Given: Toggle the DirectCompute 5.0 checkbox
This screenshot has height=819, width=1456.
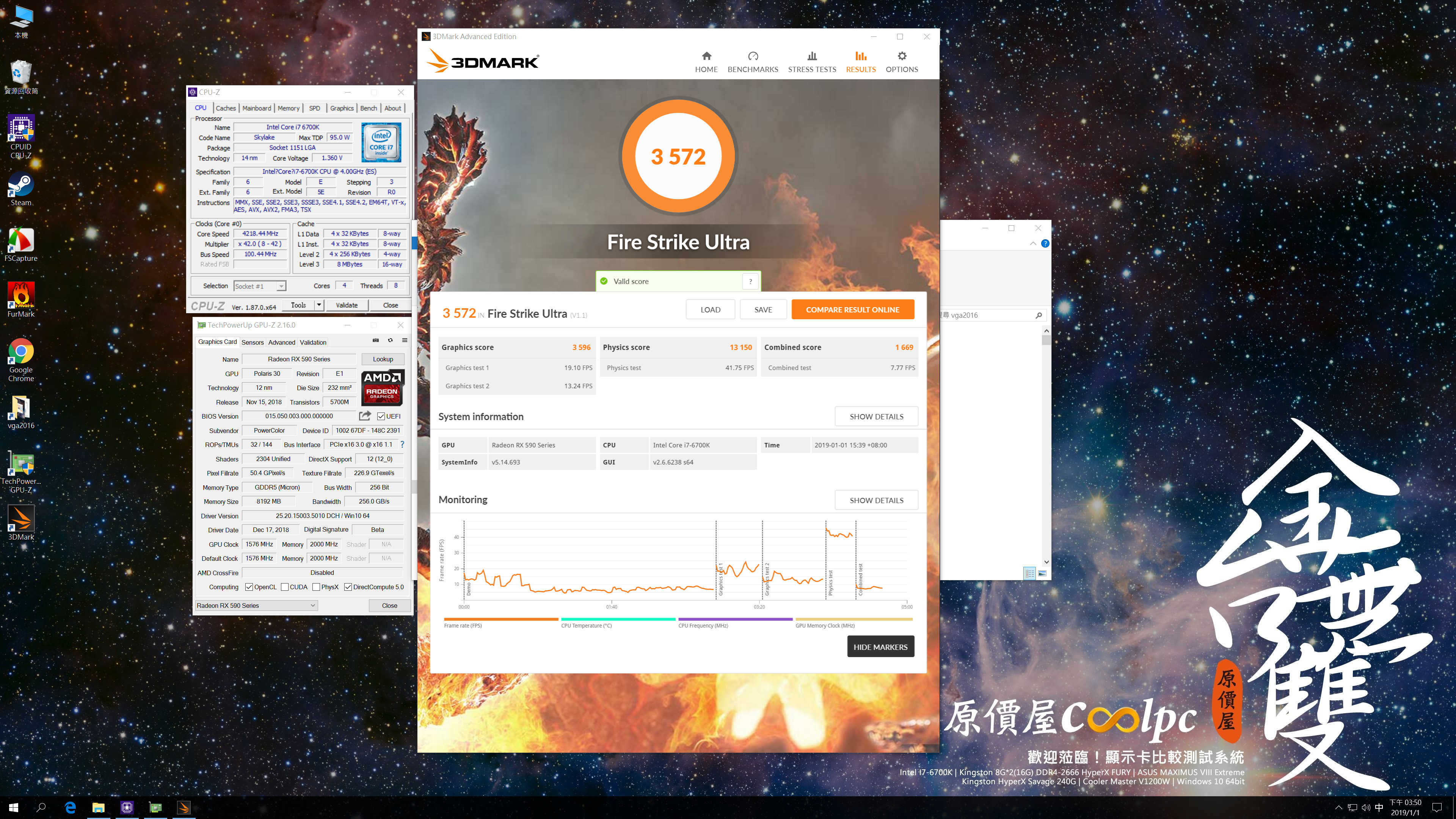Looking at the screenshot, I should coord(348,587).
